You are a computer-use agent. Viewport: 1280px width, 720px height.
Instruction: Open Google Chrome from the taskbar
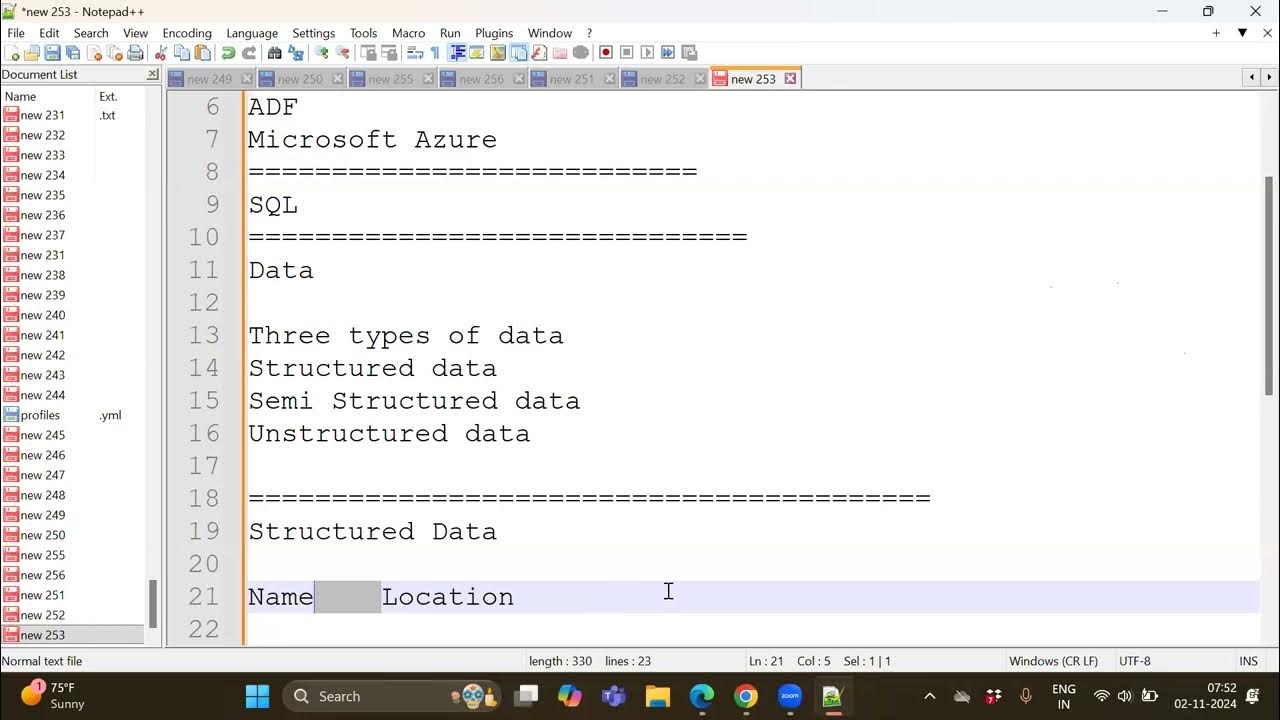[746, 696]
